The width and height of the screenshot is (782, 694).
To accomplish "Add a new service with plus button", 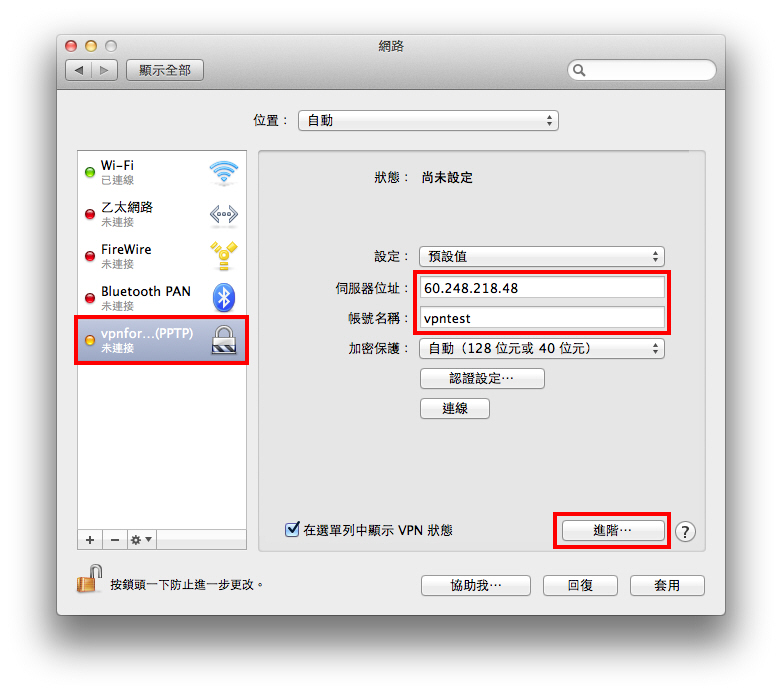I will (90, 540).
